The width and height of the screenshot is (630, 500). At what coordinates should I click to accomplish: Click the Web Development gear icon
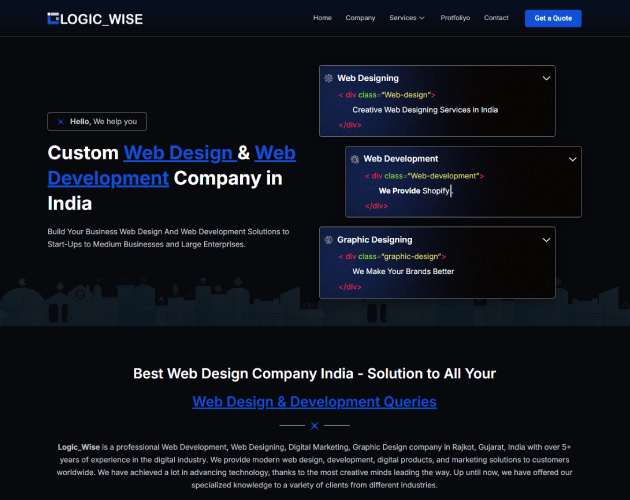point(354,159)
